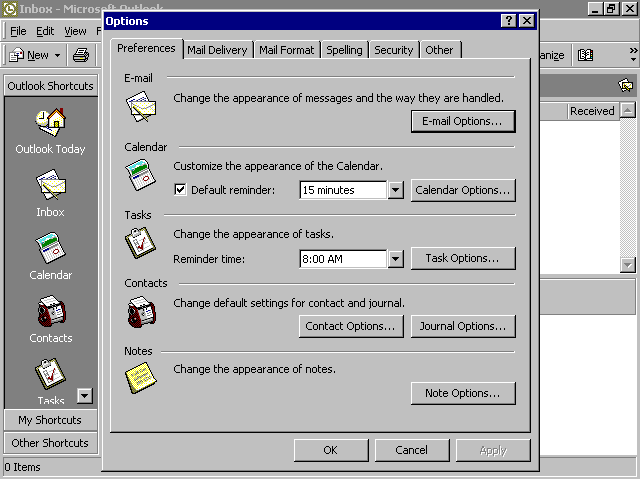Screen dimensions: 640x480
Task: Open the Tasks shortcut in Outlook bar
Action: click(51, 373)
